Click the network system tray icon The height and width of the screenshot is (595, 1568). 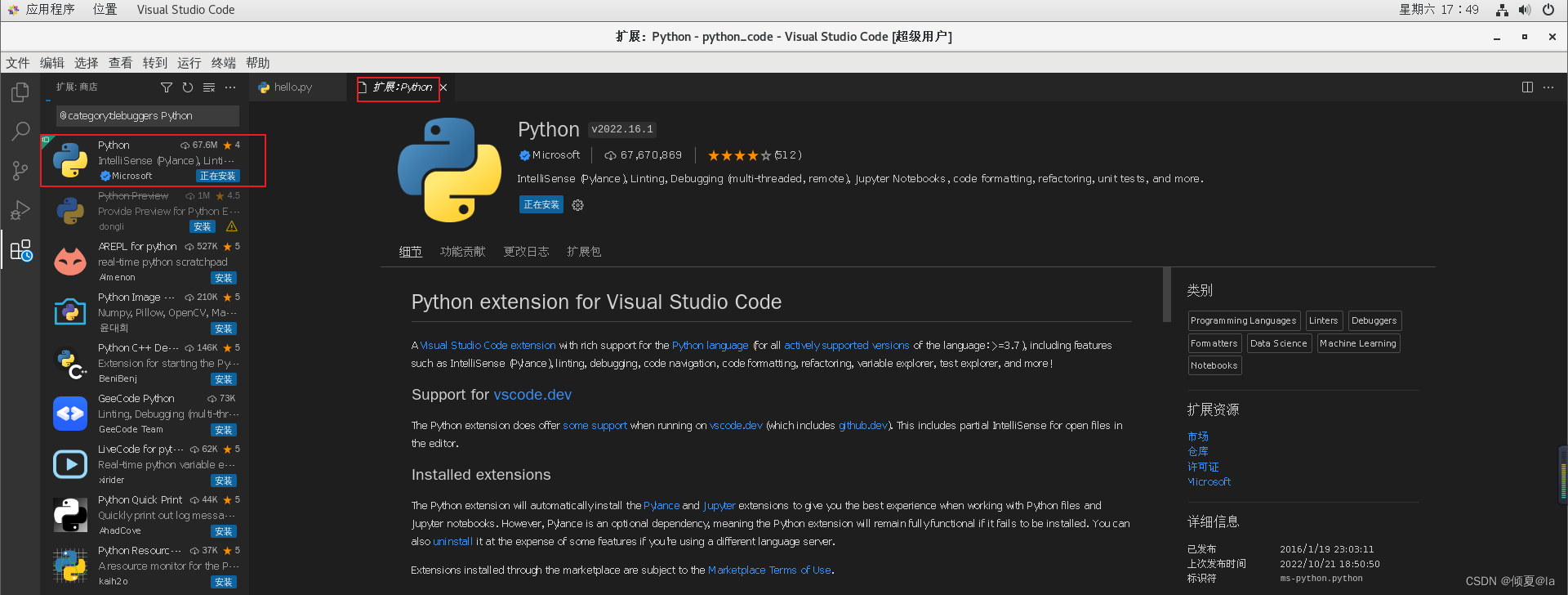1502,10
